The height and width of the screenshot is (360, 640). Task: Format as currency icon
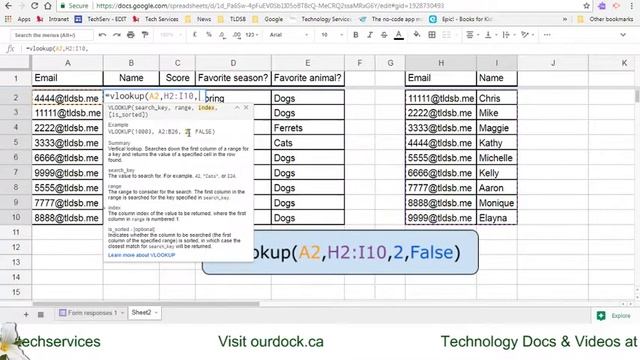(195, 35)
